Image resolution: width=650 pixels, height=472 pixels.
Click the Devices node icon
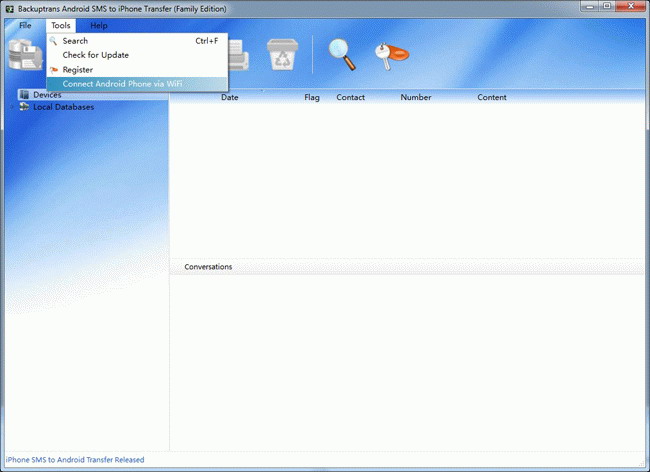24,95
